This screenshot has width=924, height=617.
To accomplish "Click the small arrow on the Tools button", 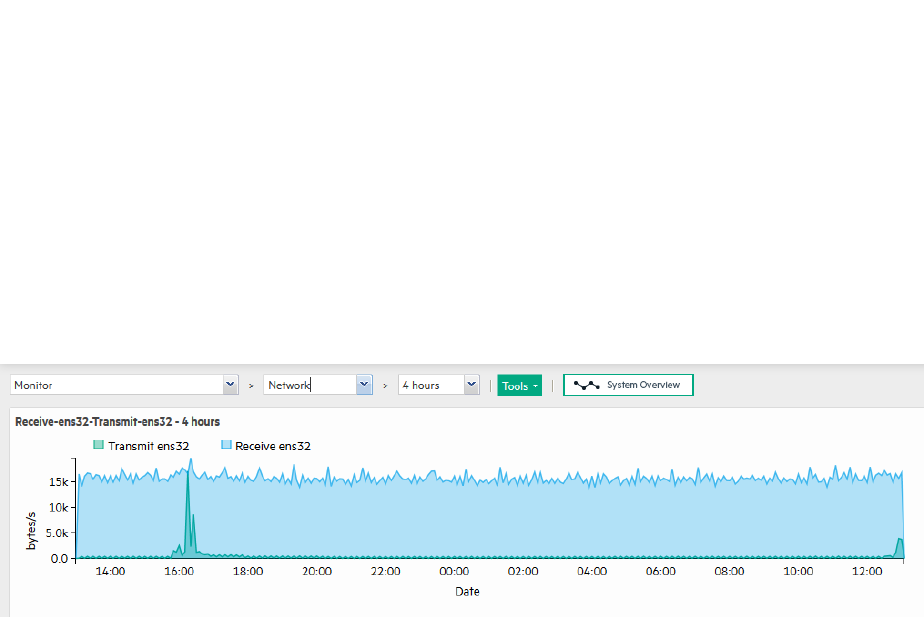I will pyautogui.click(x=535, y=386).
